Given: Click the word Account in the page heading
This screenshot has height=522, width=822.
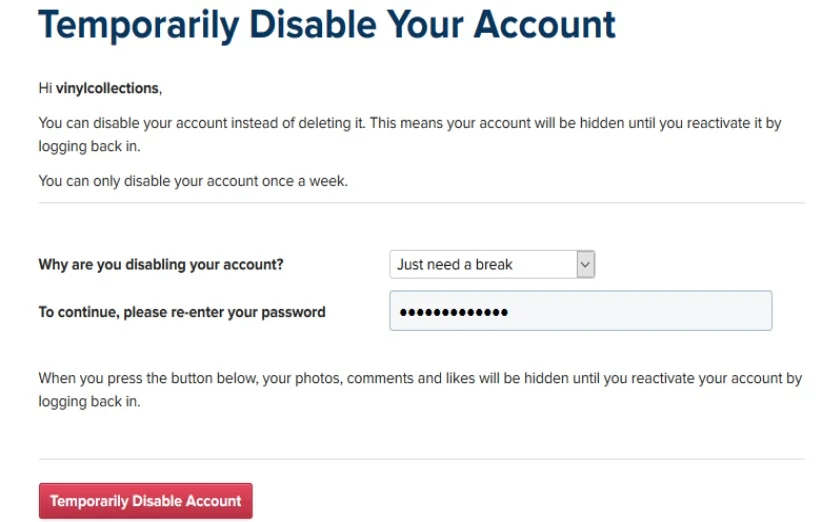Looking at the screenshot, I should click(x=545, y=25).
